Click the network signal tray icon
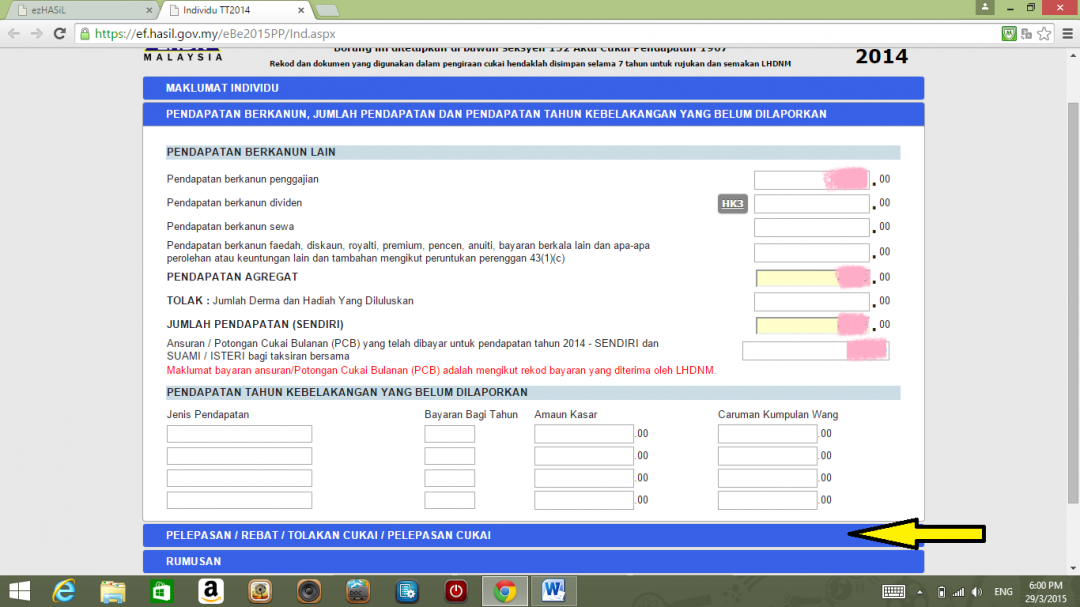The image size is (1080, 607). coord(958,592)
